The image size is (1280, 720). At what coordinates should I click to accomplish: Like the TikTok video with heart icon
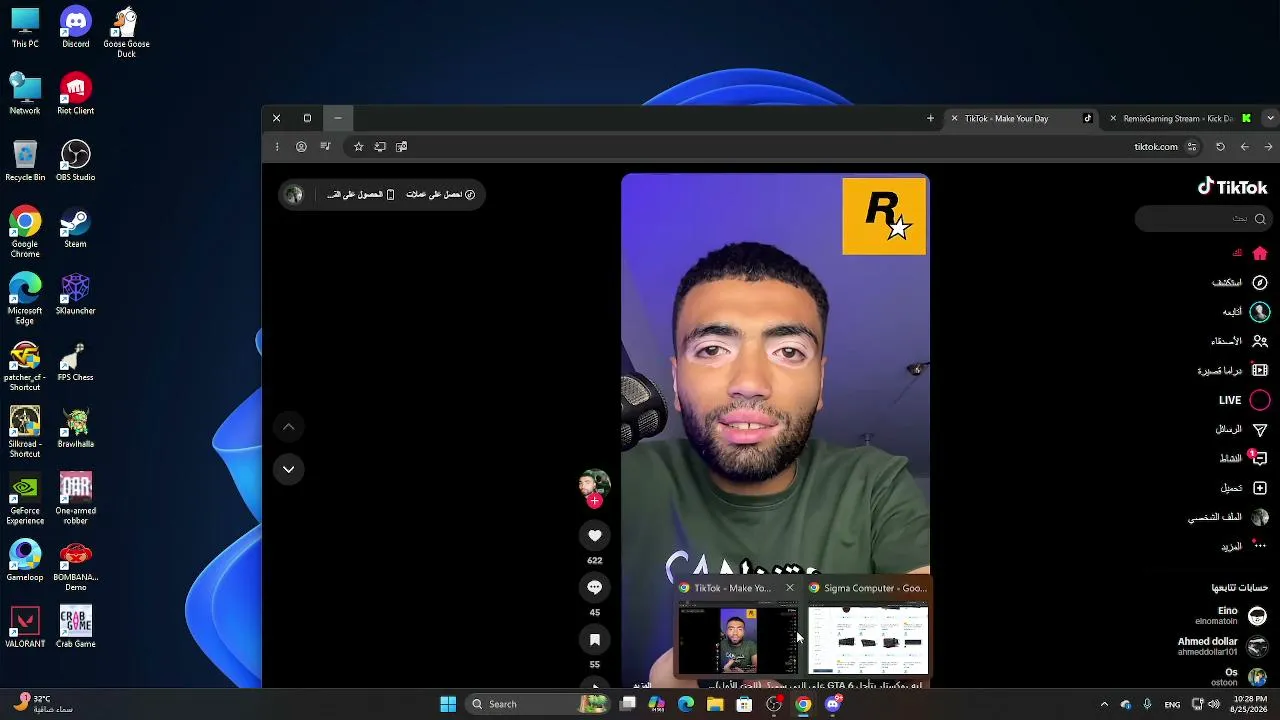(595, 535)
